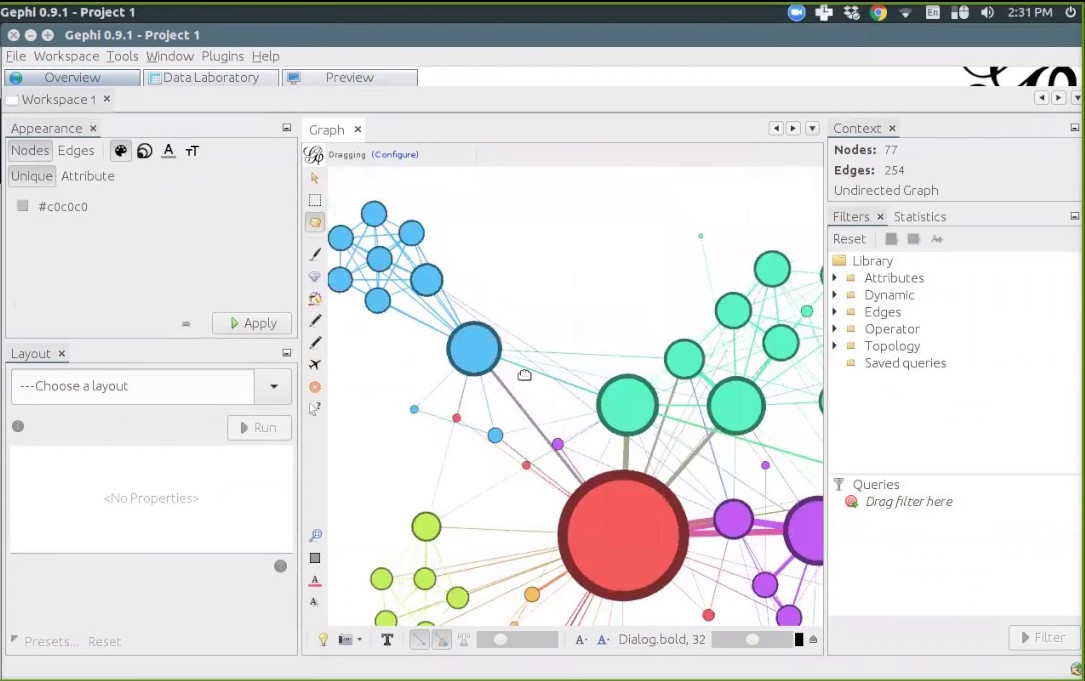
Task: Toggle edges use source node color
Action: point(441,639)
